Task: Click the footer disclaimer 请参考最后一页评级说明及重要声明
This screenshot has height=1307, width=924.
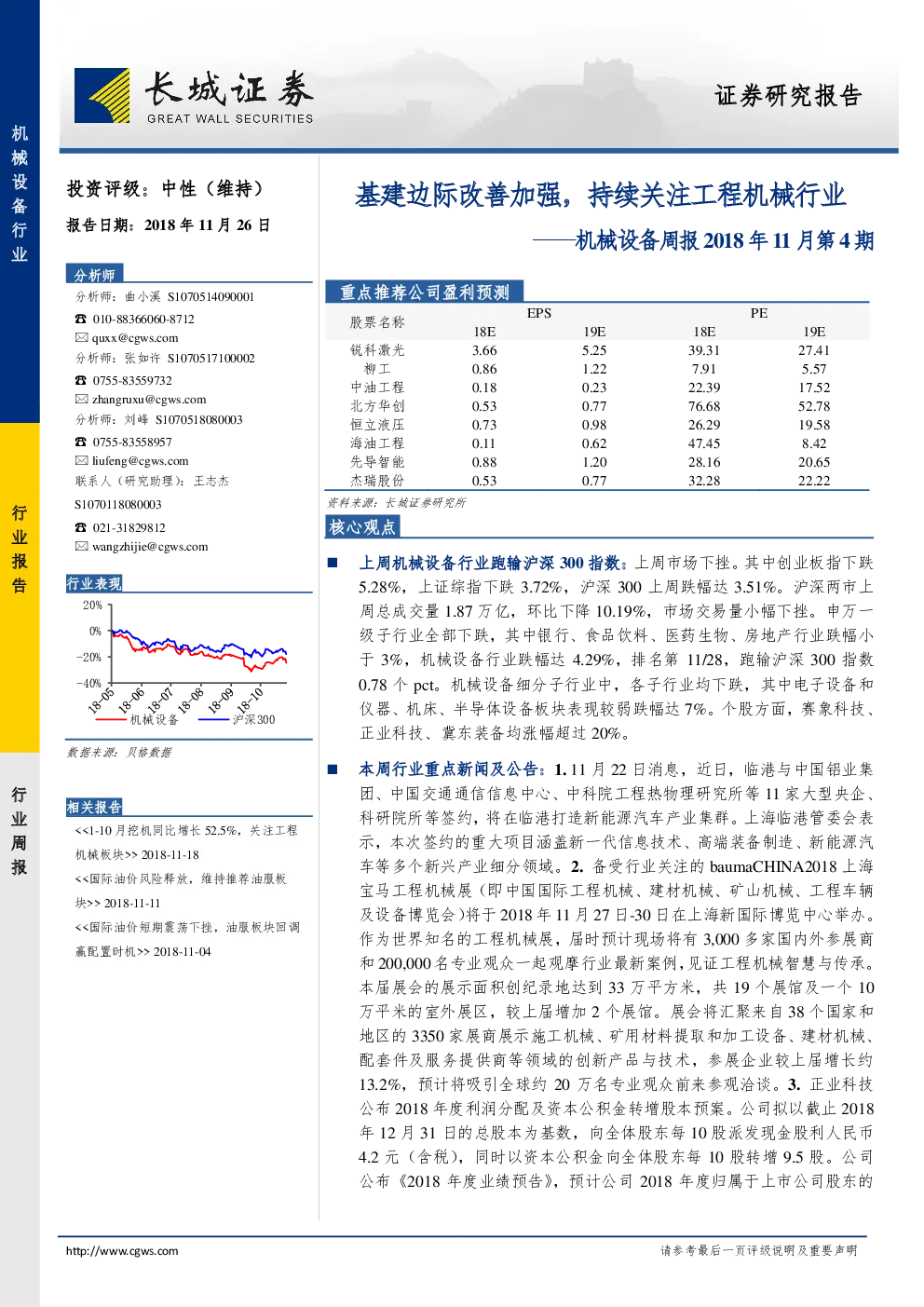Action: point(759,1250)
